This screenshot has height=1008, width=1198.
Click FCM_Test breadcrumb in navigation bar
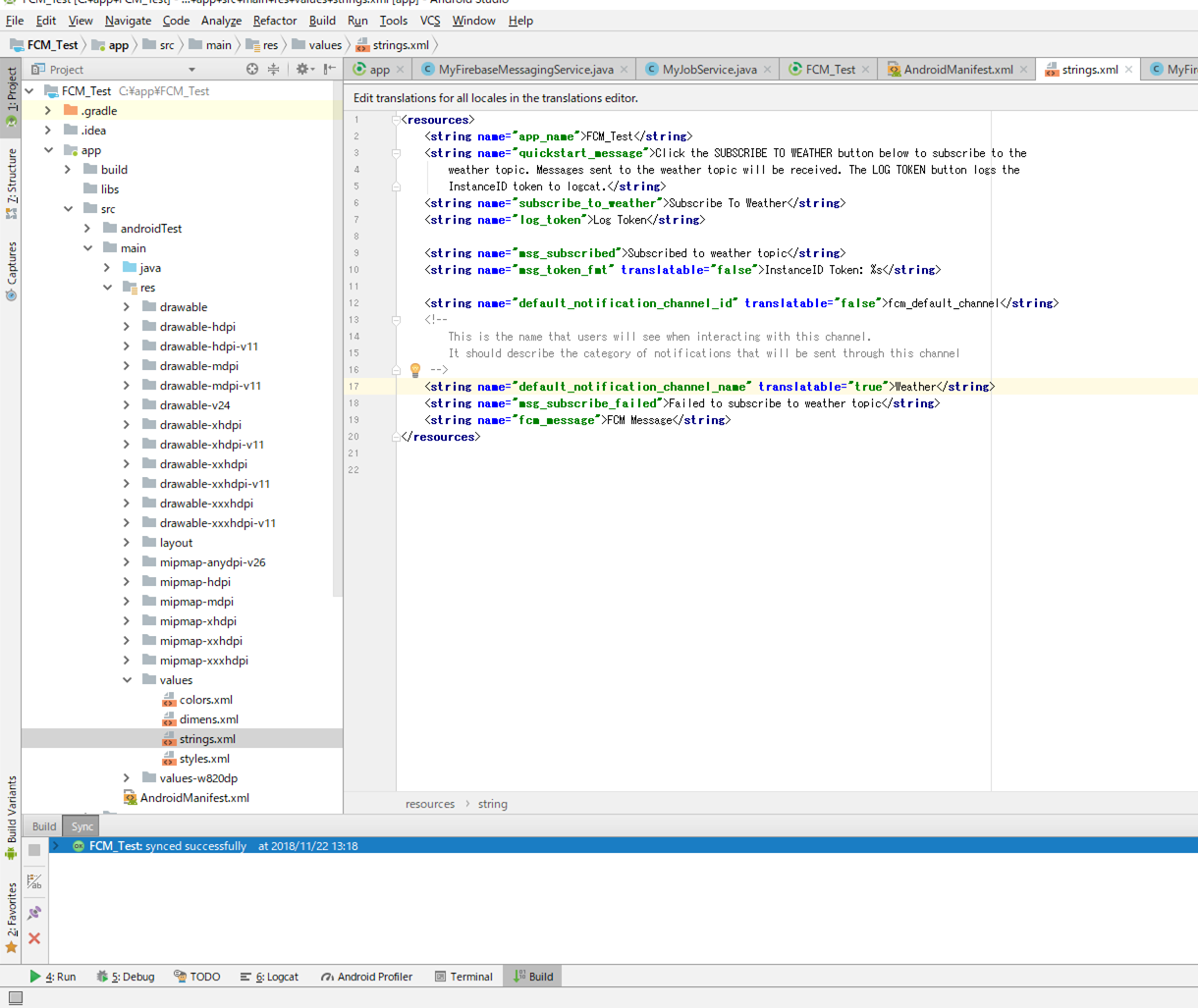click(x=44, y=45)
